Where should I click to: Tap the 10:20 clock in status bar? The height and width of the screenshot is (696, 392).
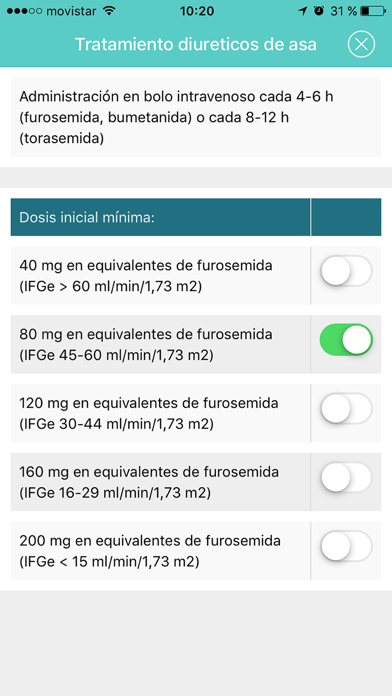(x=196, y=11)
